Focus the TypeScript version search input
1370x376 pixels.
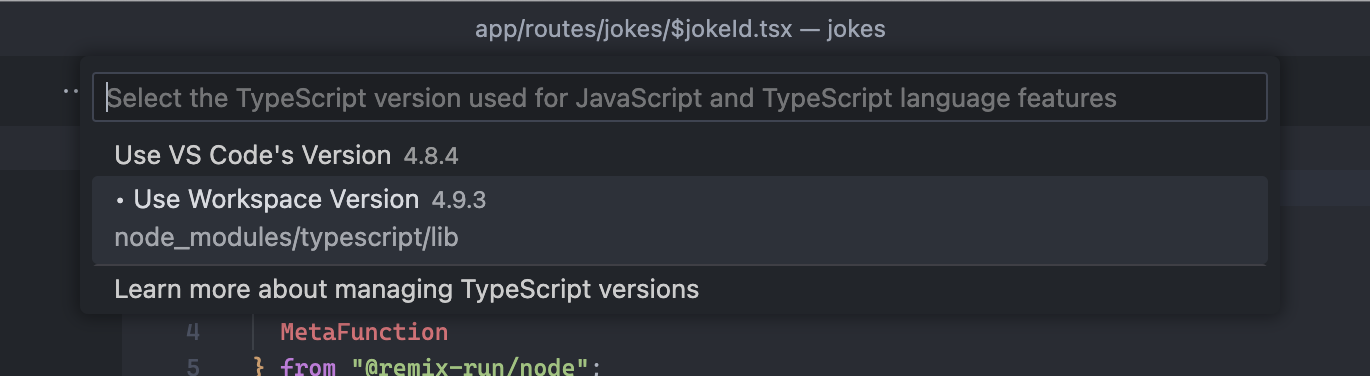click(680, 98)
